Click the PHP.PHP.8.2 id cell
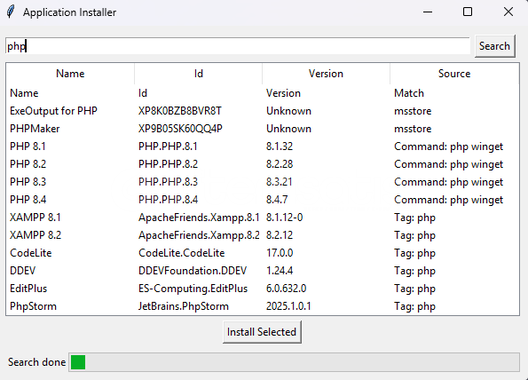The height and width of the screenshot is (380, 528). [x=168, y=164]
